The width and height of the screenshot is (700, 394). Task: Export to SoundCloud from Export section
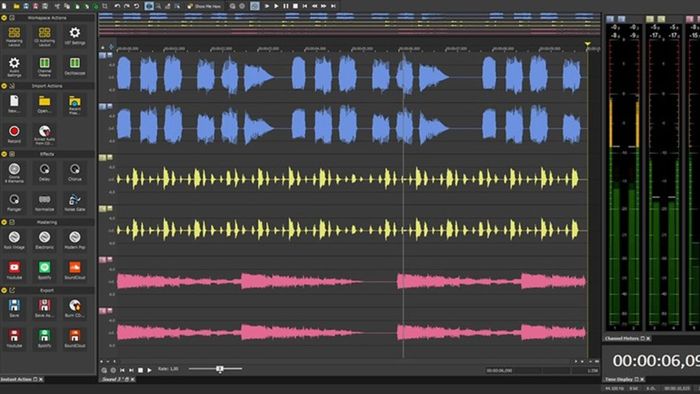75,338
